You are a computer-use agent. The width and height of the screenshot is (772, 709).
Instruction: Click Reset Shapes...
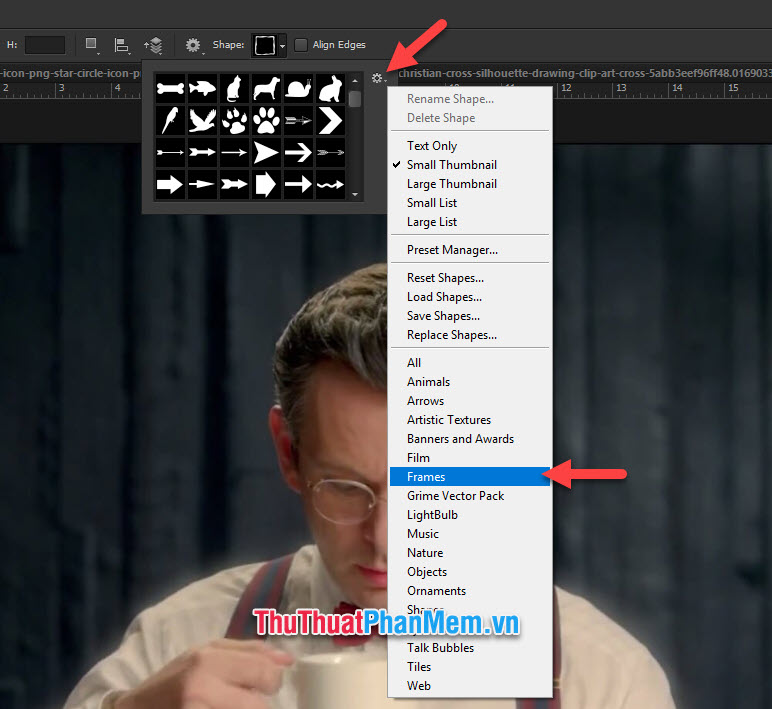pyautogui.click(x=470, y=278)
